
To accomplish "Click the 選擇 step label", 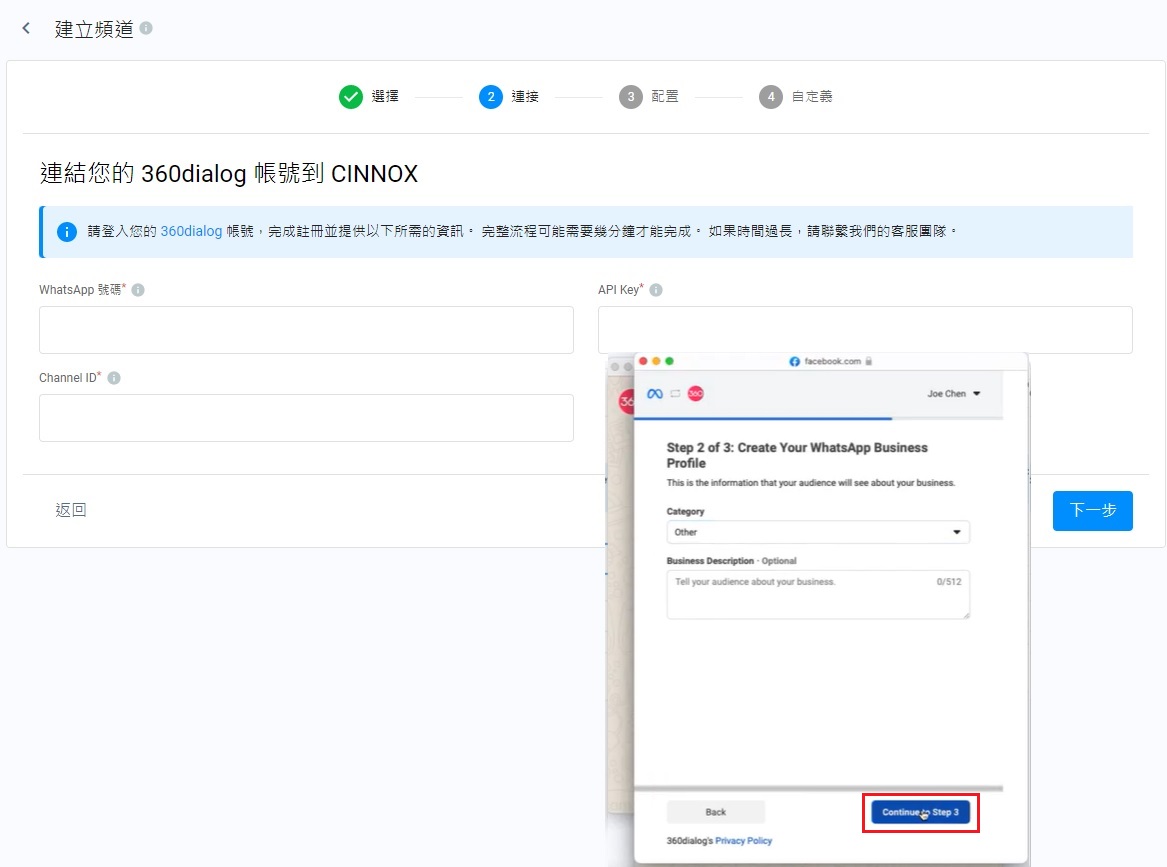I will click(x=385, y=97).
